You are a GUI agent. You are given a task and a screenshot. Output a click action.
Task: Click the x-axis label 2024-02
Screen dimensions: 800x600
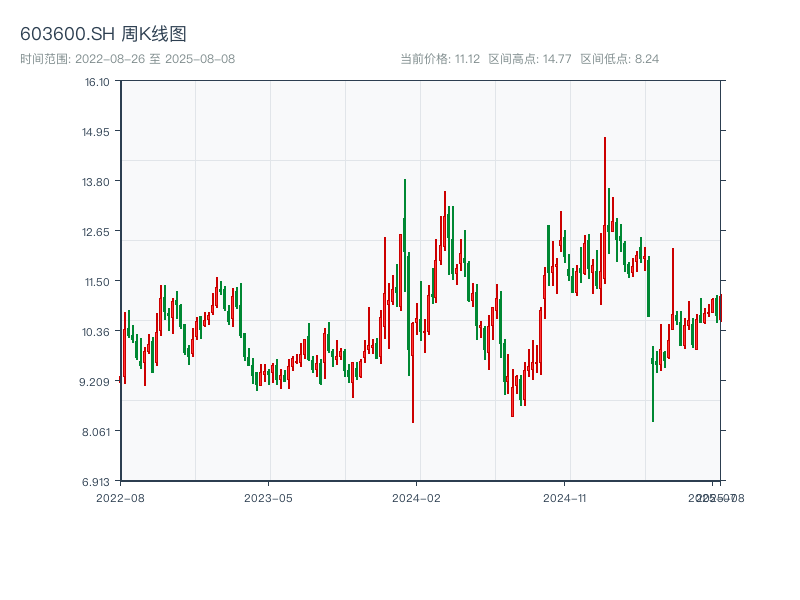coord(416,498)
